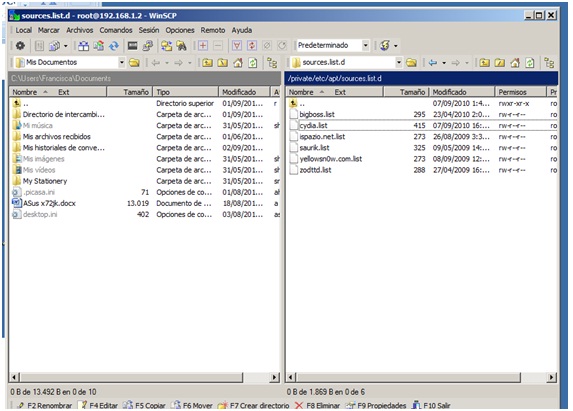Expand the Mis Documentos drive dropdown
The width and height of the screenshot is (573, 411).
pyautogui.click(x=122, y=62)
